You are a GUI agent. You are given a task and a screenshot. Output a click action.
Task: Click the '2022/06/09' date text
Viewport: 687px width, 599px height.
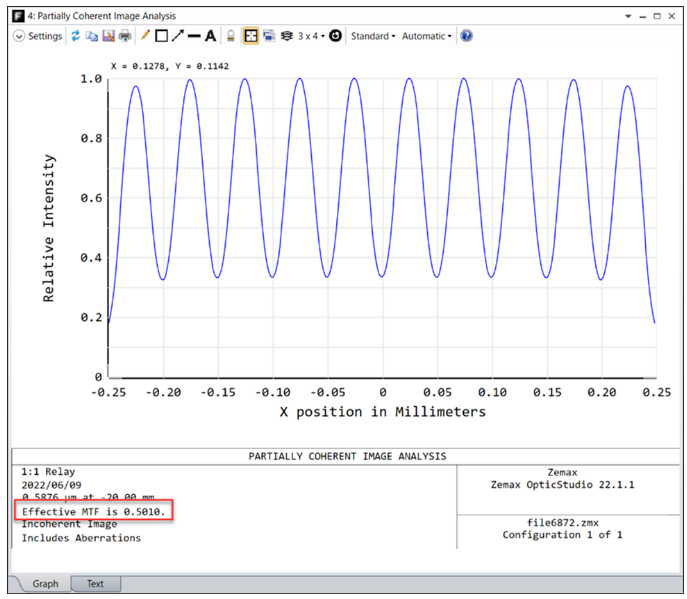point(51,485)
